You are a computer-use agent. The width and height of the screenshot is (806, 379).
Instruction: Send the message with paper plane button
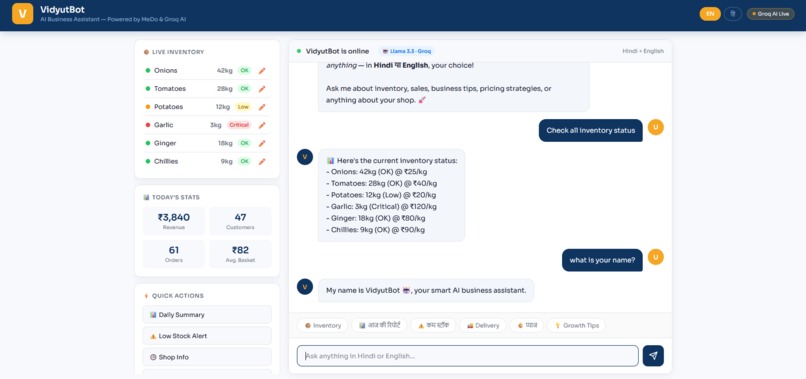[x=653, y=356]
